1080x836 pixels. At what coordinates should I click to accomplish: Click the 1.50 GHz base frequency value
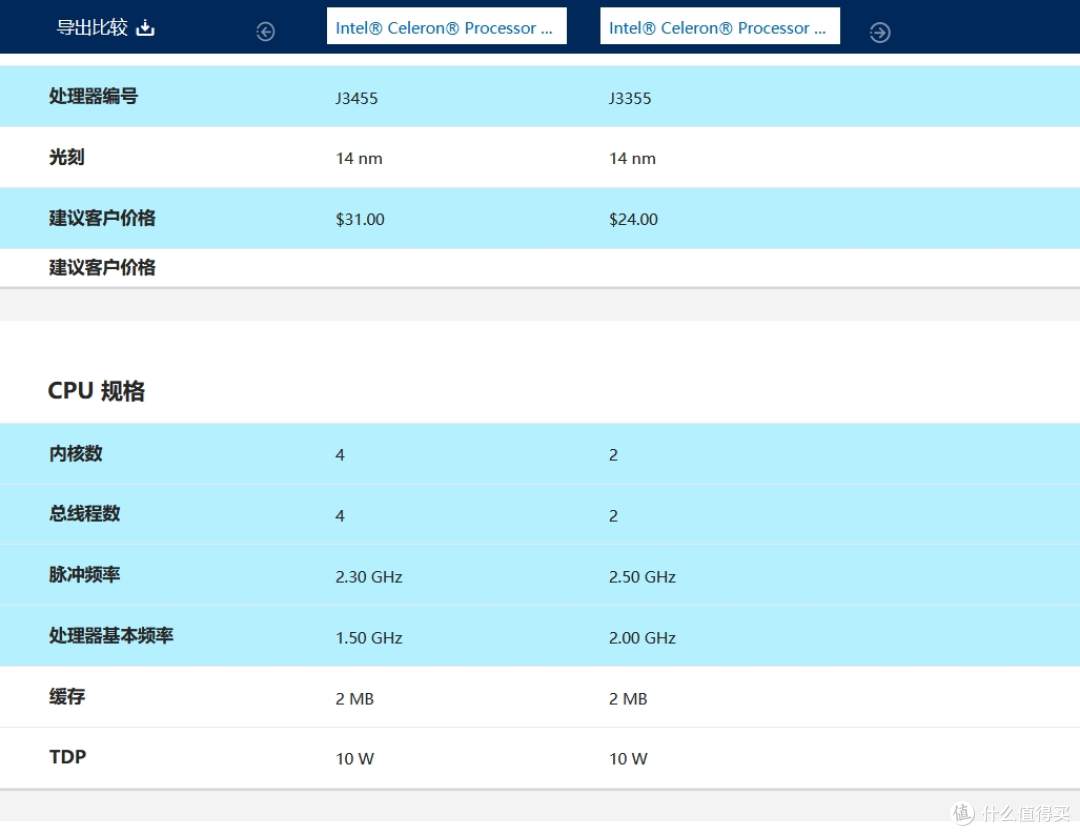369,638
